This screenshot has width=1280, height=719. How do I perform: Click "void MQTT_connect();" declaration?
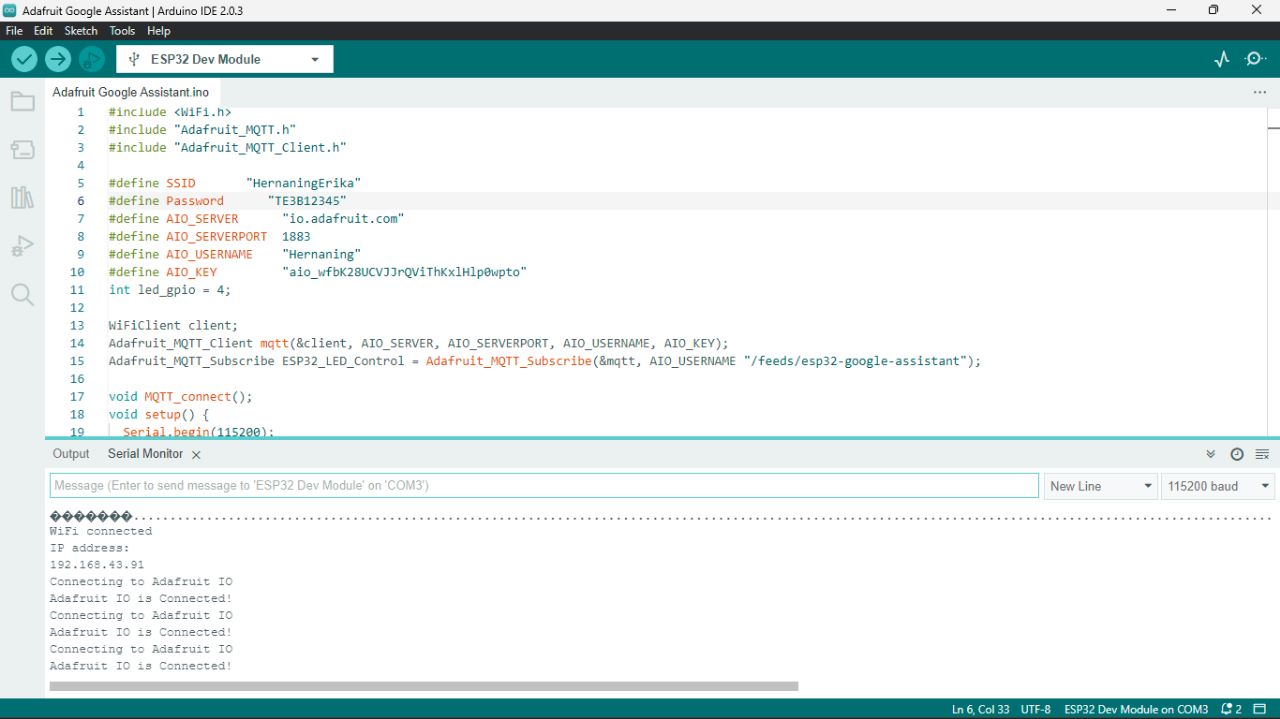[181, 397]
